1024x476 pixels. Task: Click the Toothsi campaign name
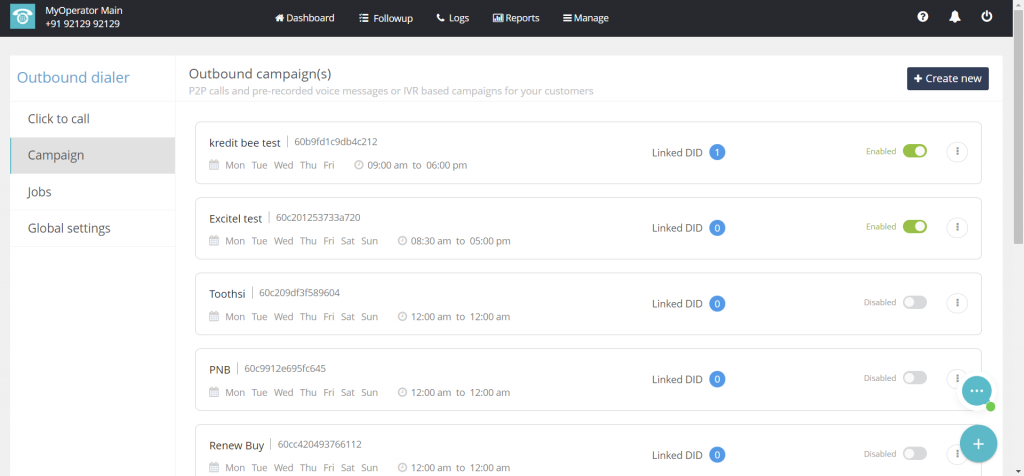(x=227, y=294)
